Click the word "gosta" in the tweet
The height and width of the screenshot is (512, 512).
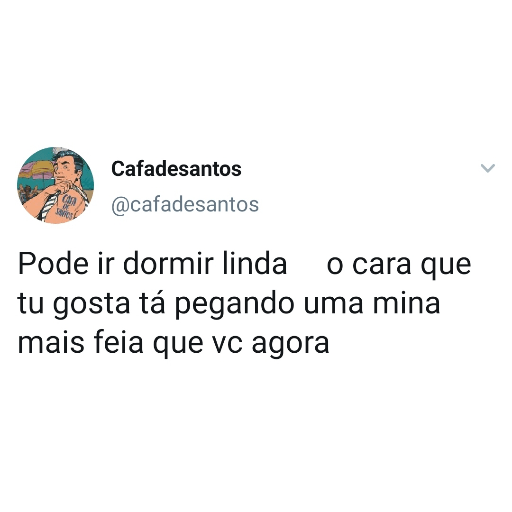coord(91,305)
